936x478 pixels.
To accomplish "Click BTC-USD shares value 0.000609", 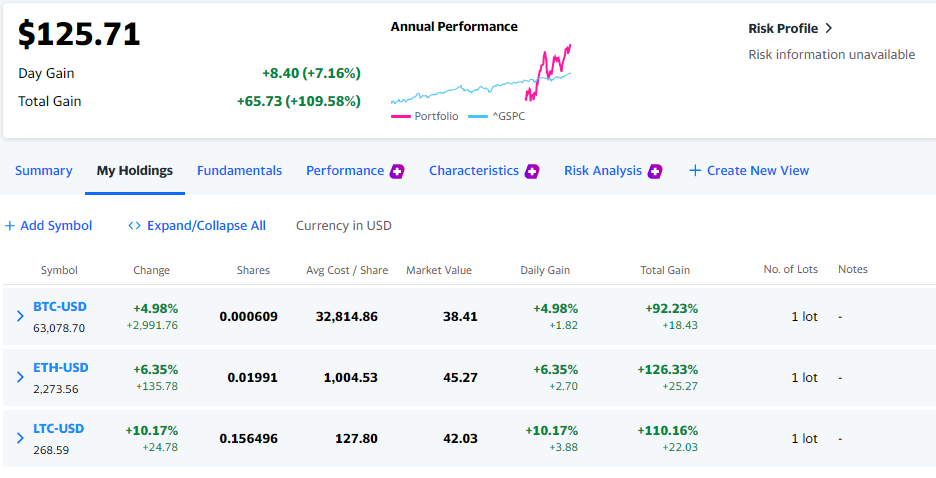I will [x=248, y=316].
